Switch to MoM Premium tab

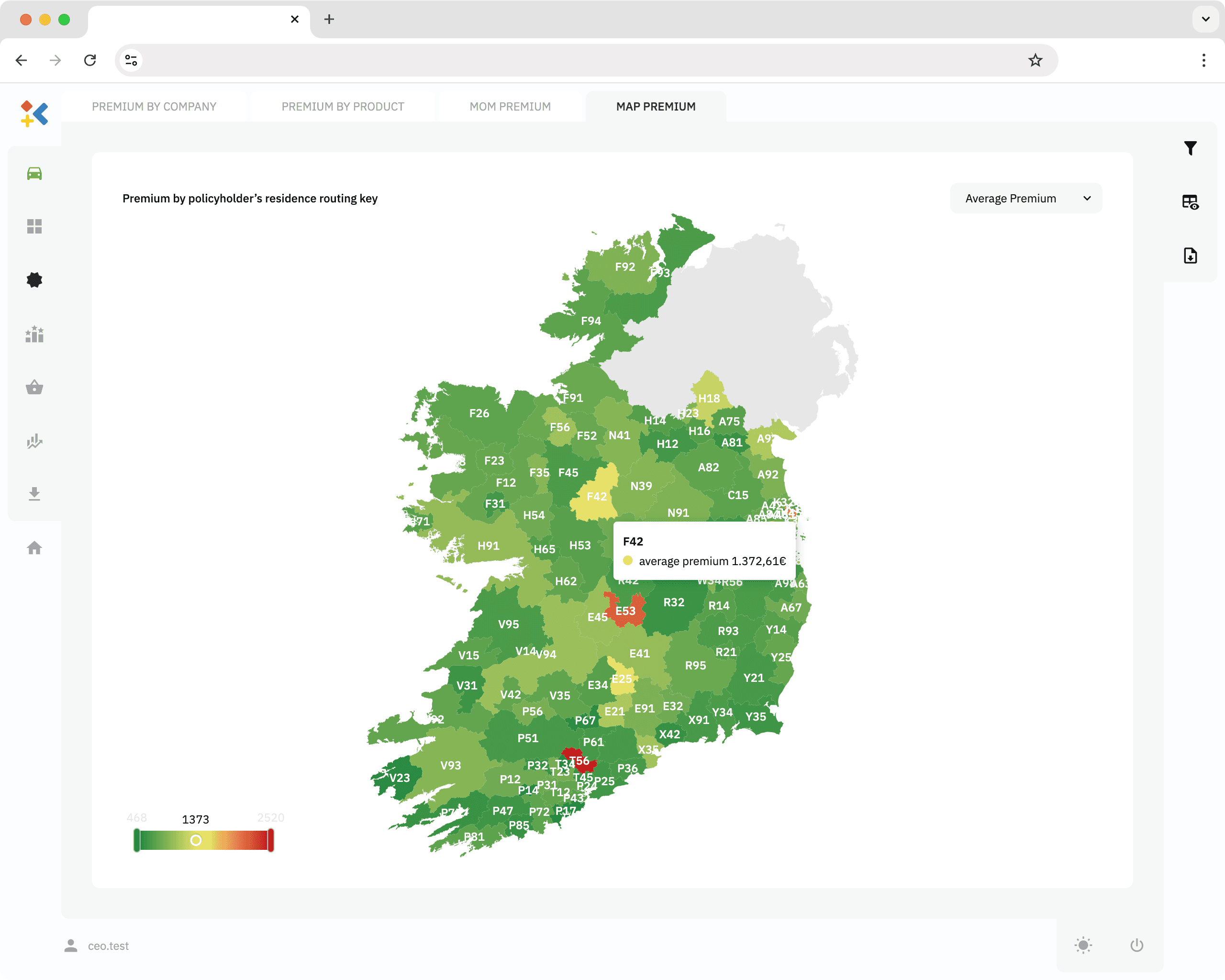pos(510,106)
